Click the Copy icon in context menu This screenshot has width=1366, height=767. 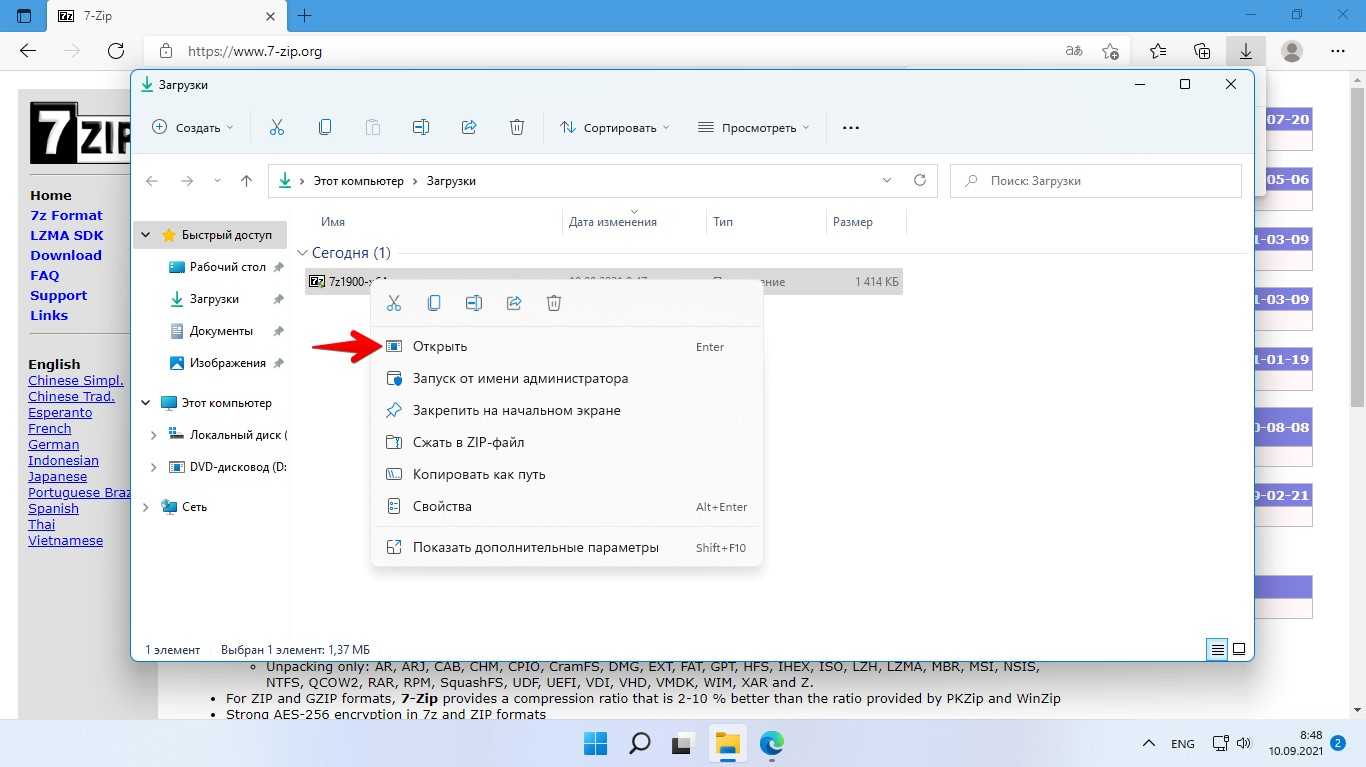(434, 303)
